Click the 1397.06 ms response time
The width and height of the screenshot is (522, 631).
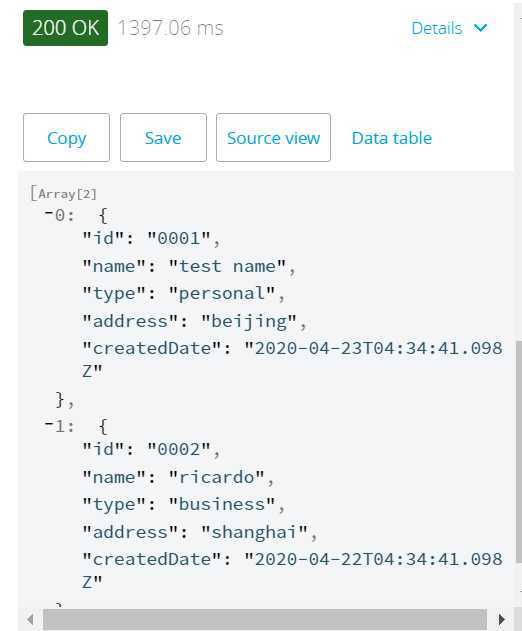click(x=170, y=28)
